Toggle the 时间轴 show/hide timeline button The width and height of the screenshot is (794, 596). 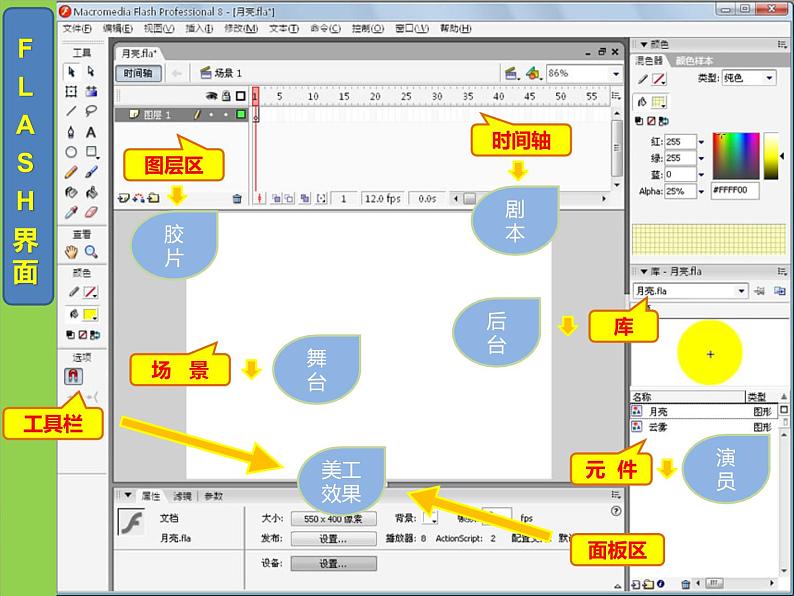tap(139, 73)
